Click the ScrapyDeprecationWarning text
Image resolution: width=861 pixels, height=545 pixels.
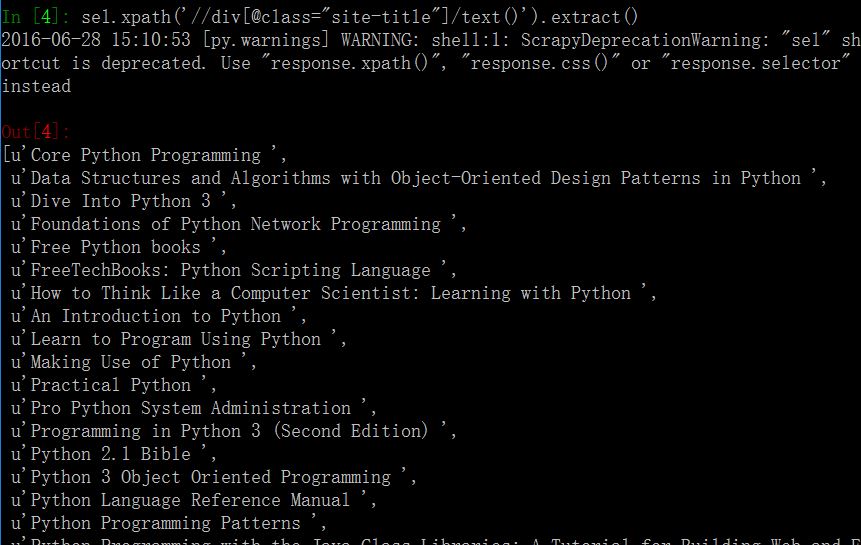click(x=645, y=40)
